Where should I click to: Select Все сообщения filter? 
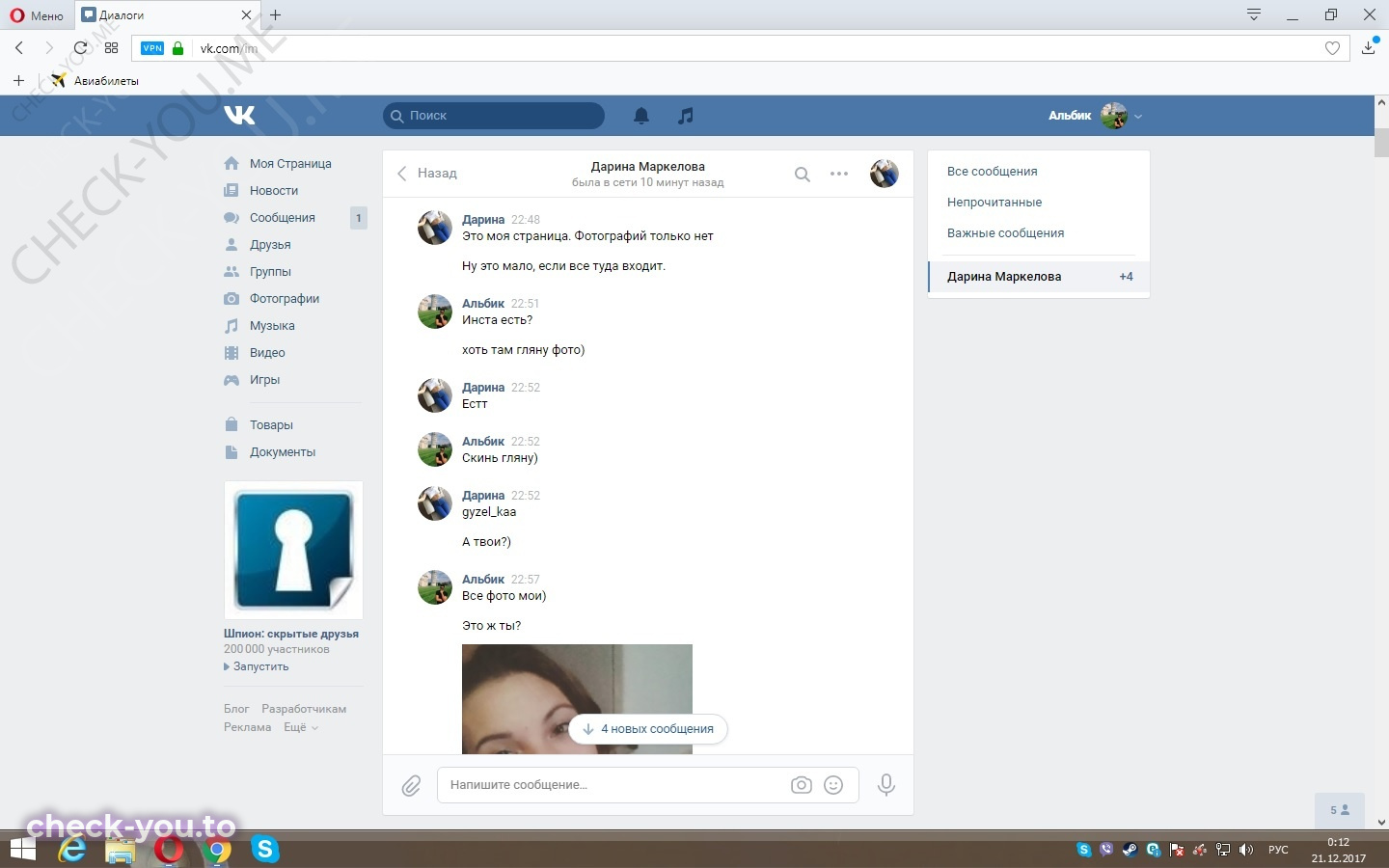[993, 172]
